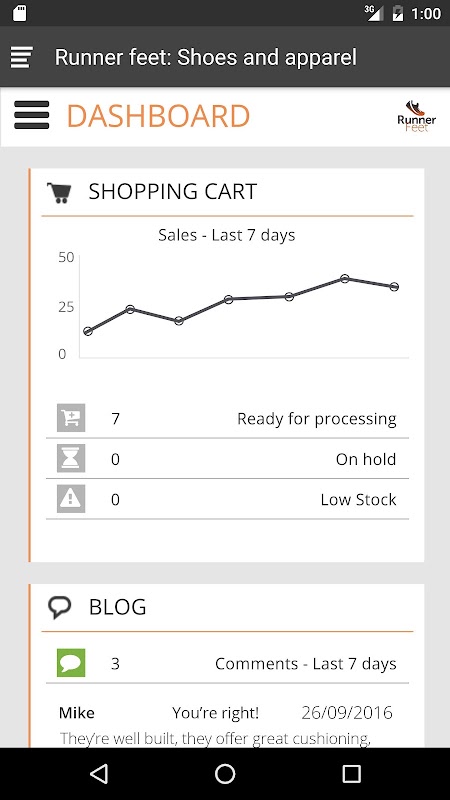Select the highest point on sales chart
The height and width of the screenshot is (800, 450).
(x=345, y=279)
